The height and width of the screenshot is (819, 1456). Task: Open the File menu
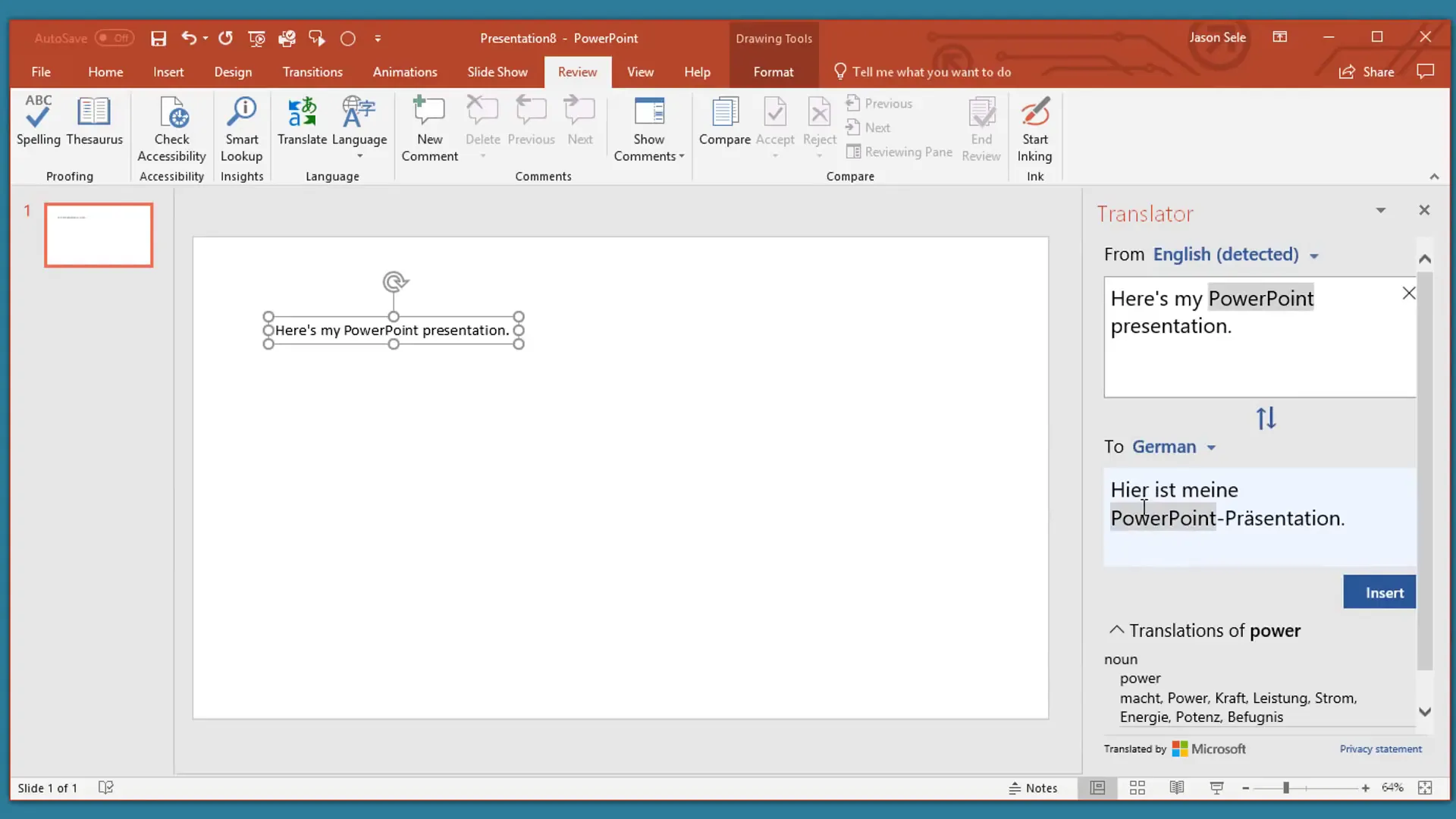[x=41, y=72]
